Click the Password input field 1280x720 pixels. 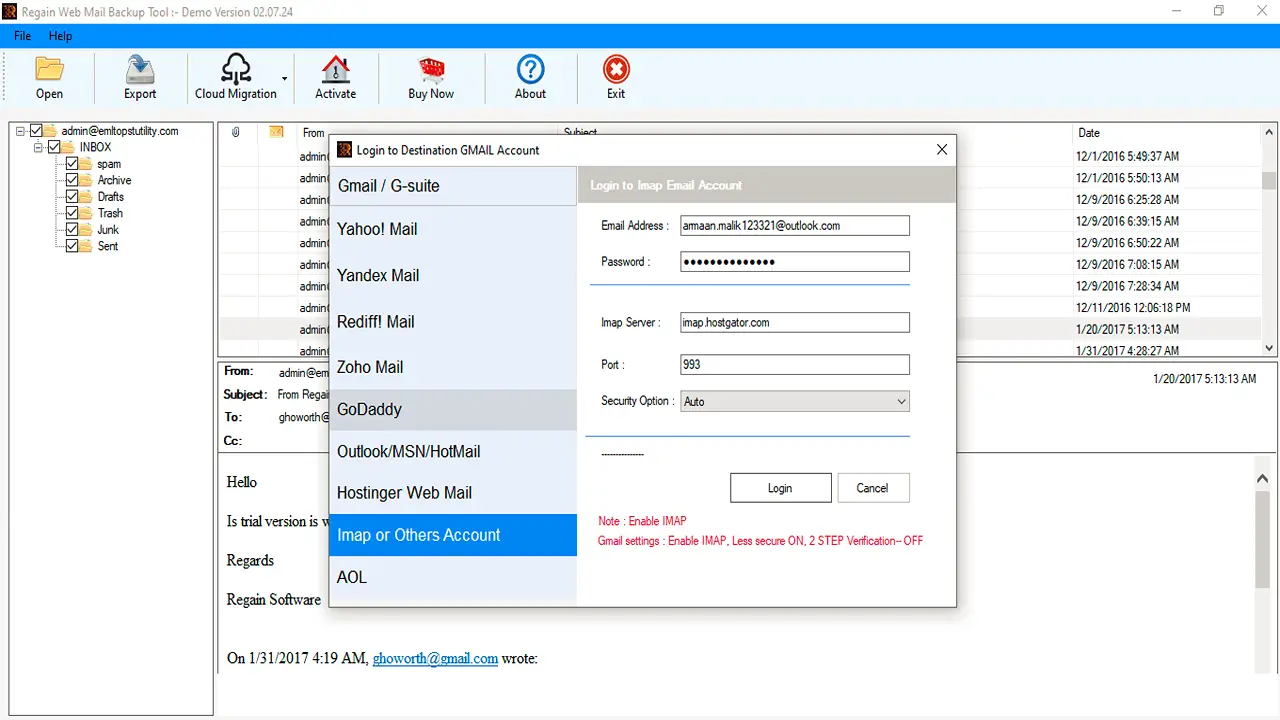pos(795,262)
